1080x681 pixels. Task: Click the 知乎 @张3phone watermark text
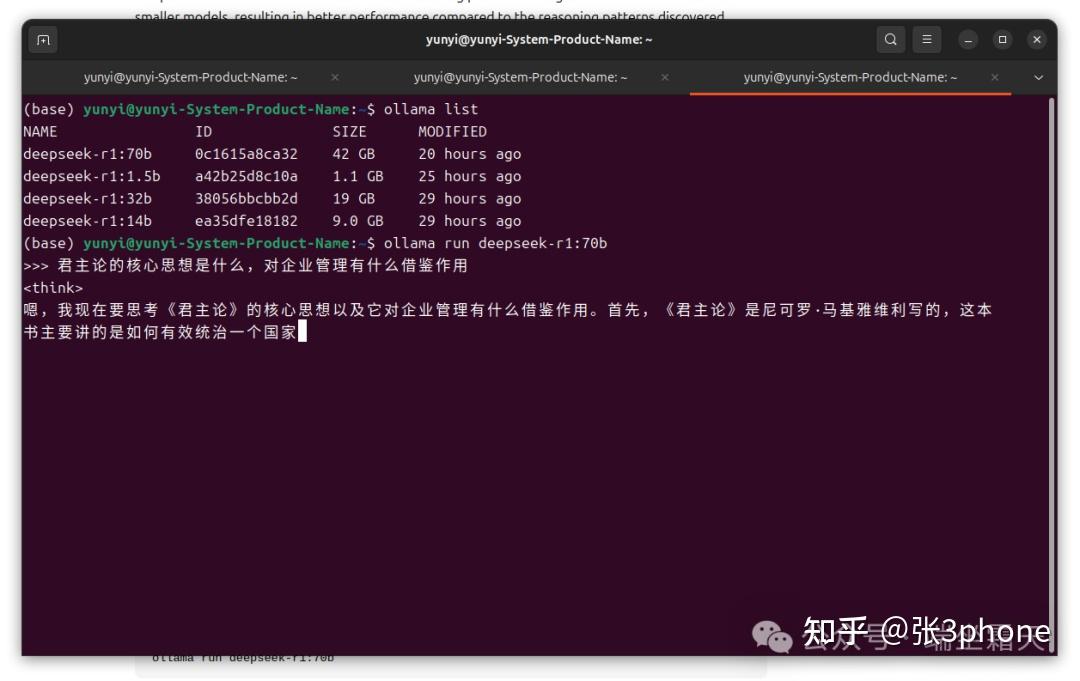(925, 632)
